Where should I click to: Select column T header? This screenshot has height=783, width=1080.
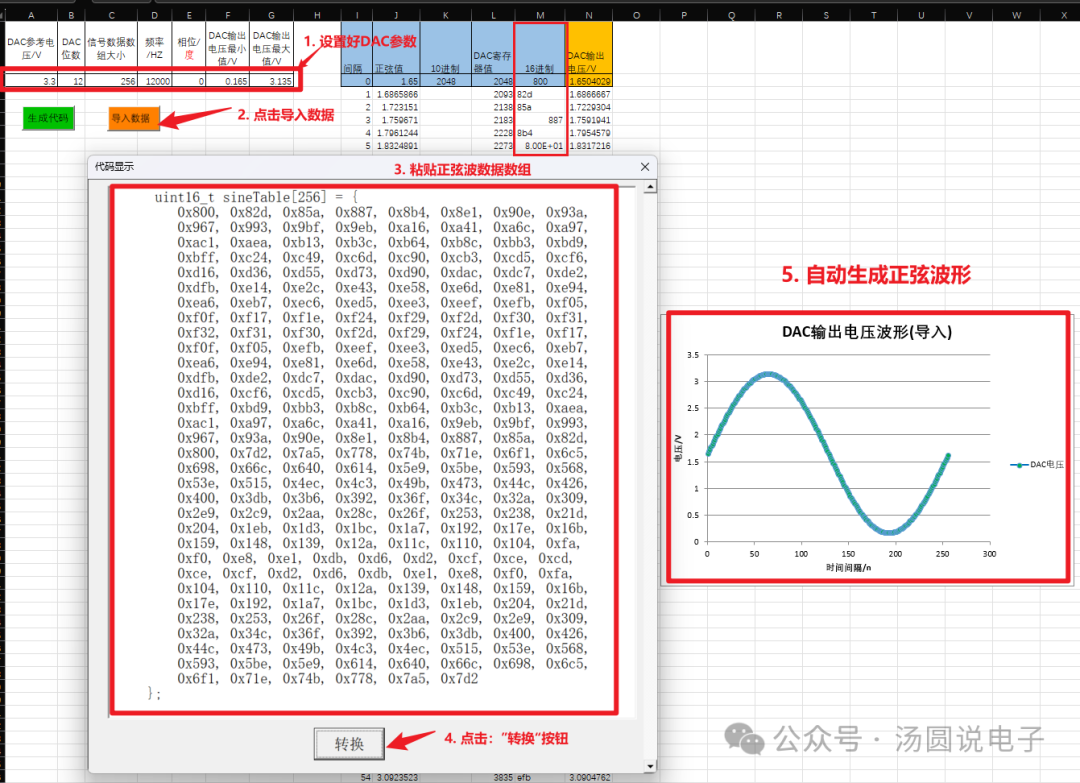pos(873,15)
